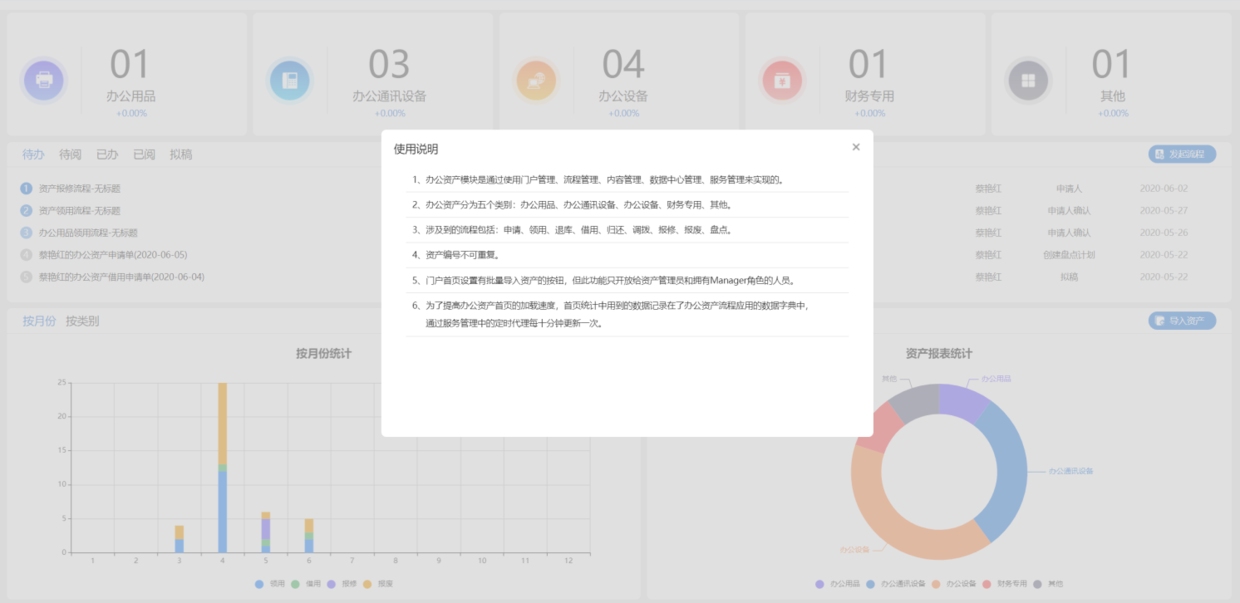The image size is (1240, 603).
Task: Close the 使用说明 dialog
Action: [x=856, y=147]
